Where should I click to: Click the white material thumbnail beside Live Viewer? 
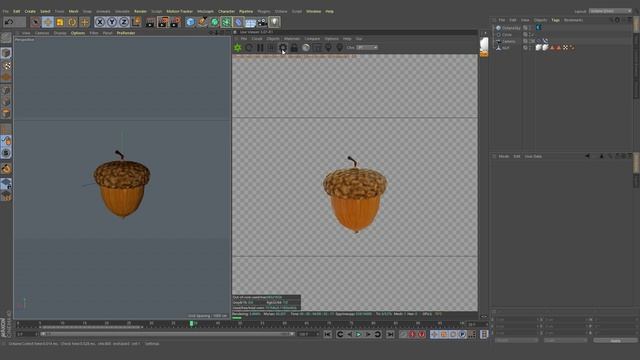point(484,45)
